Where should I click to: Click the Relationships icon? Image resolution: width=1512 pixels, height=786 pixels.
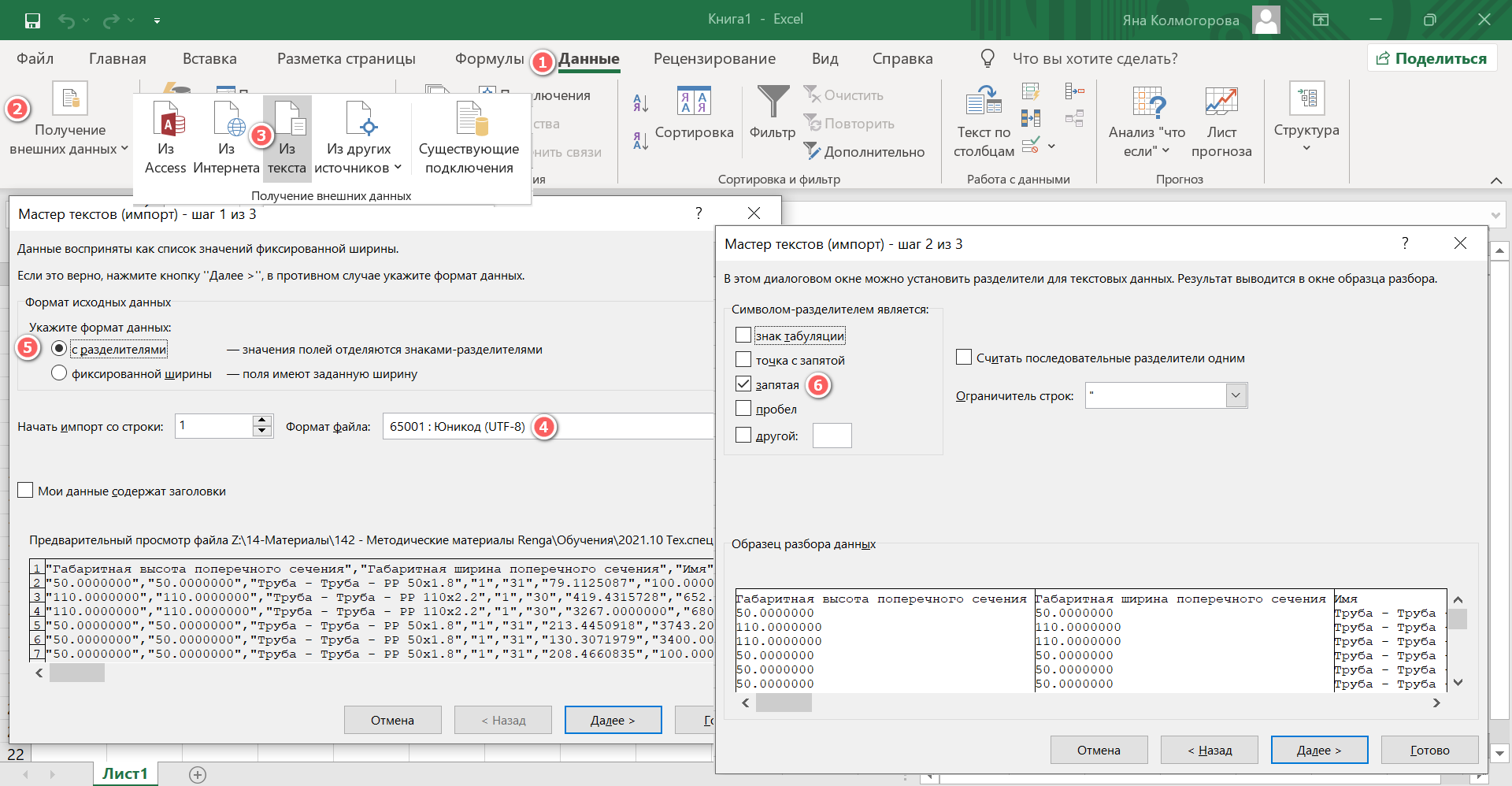(x=1074, y=118)
